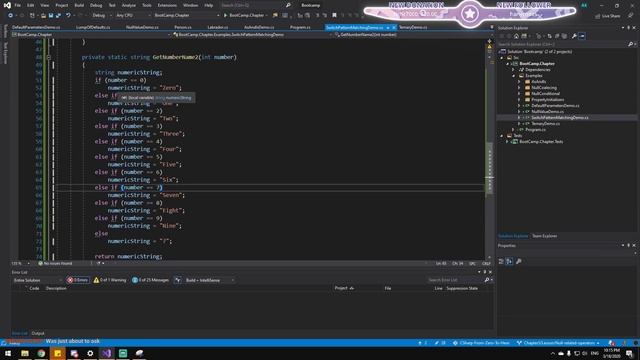Select SwitchPatternMatchingDemo.cs in Solution Explorer
Viewport: 640px width, 360px height.
560,118
